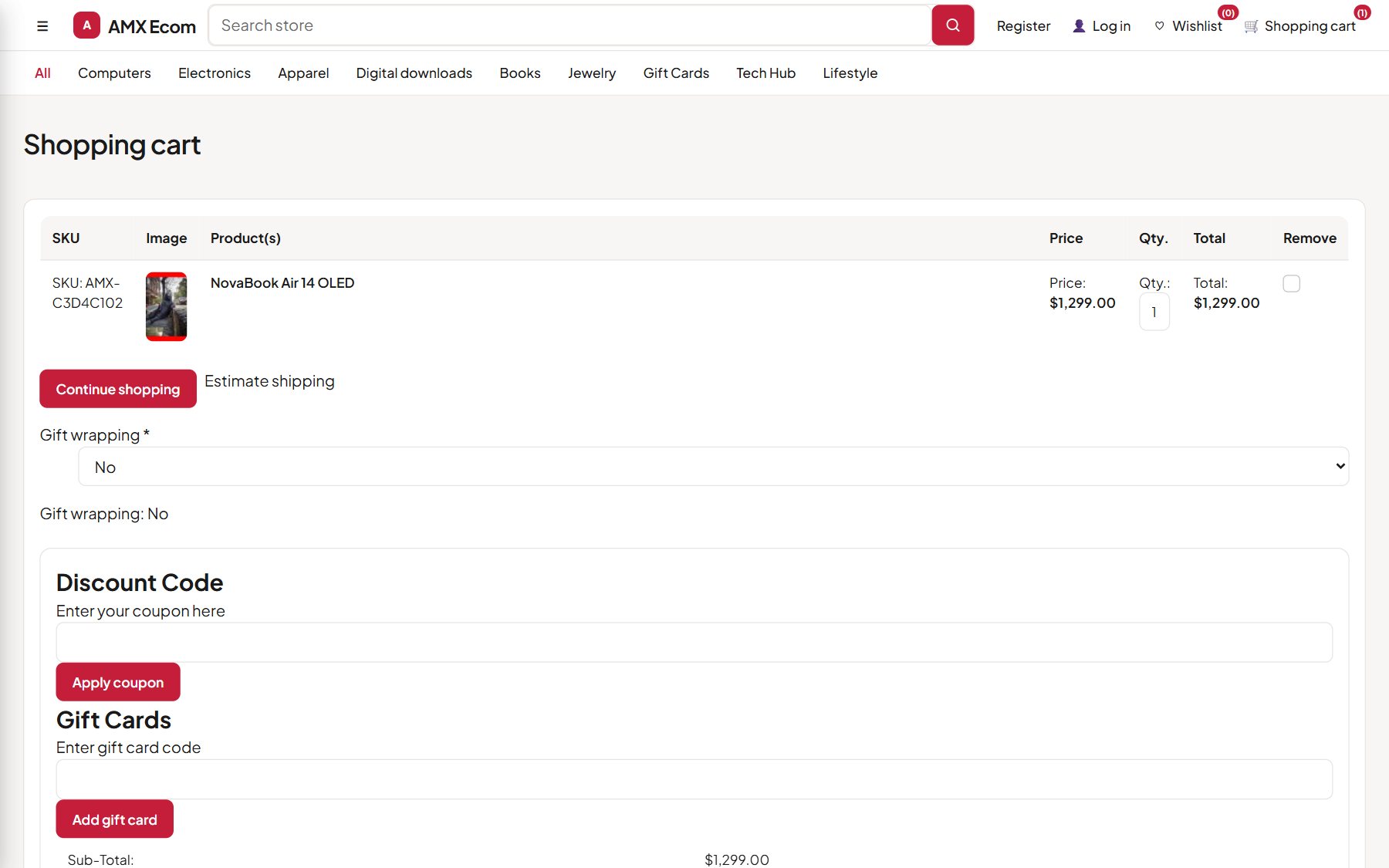The height and width of the screenshot is (868, 1389).
Task: Click the Log in link text
Action: pos(1111,26)
